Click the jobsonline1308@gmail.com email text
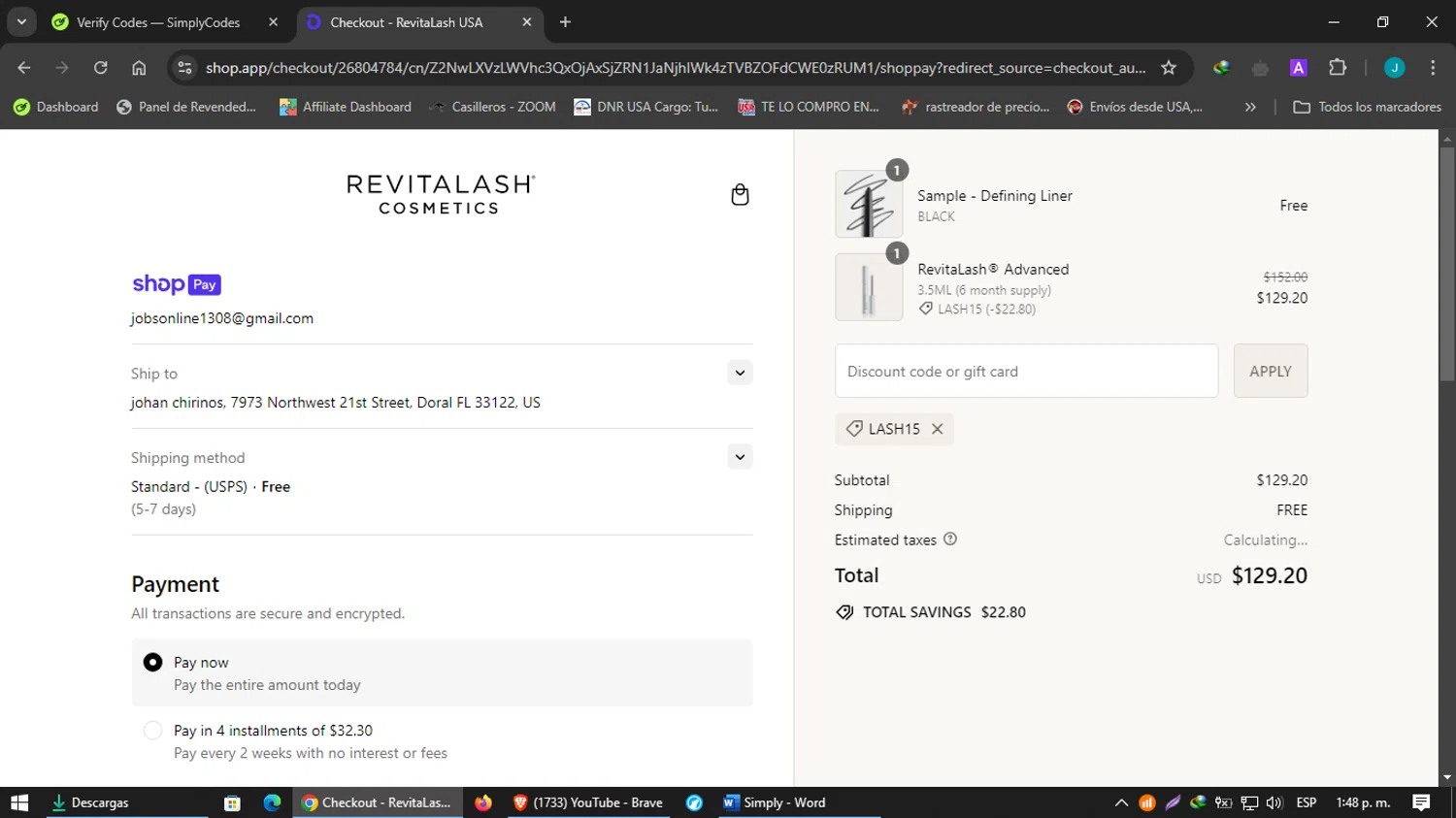Viewport: 1456px width, 818px height. coord(222,318)
